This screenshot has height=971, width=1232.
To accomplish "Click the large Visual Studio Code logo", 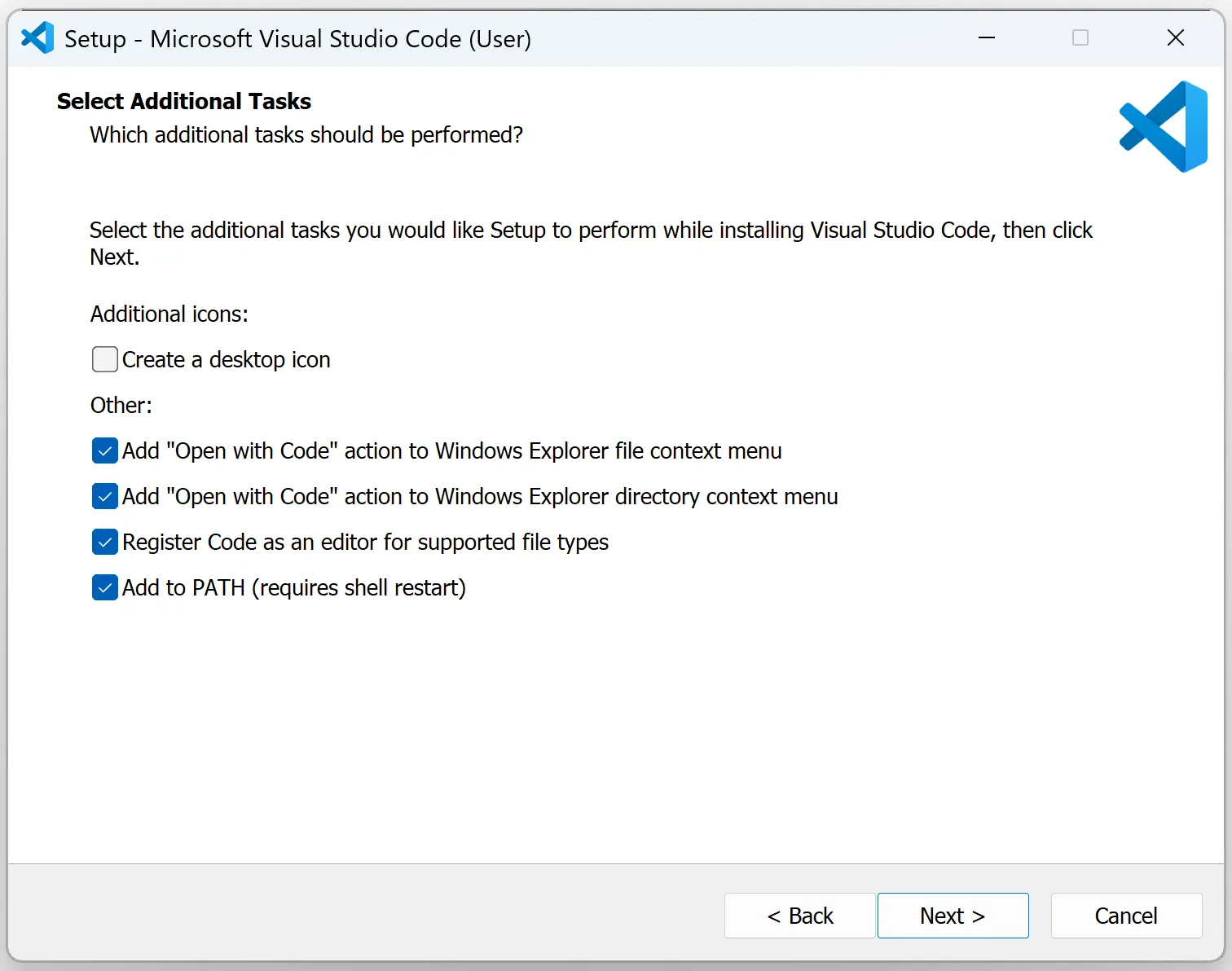I will pos(1163,127).
